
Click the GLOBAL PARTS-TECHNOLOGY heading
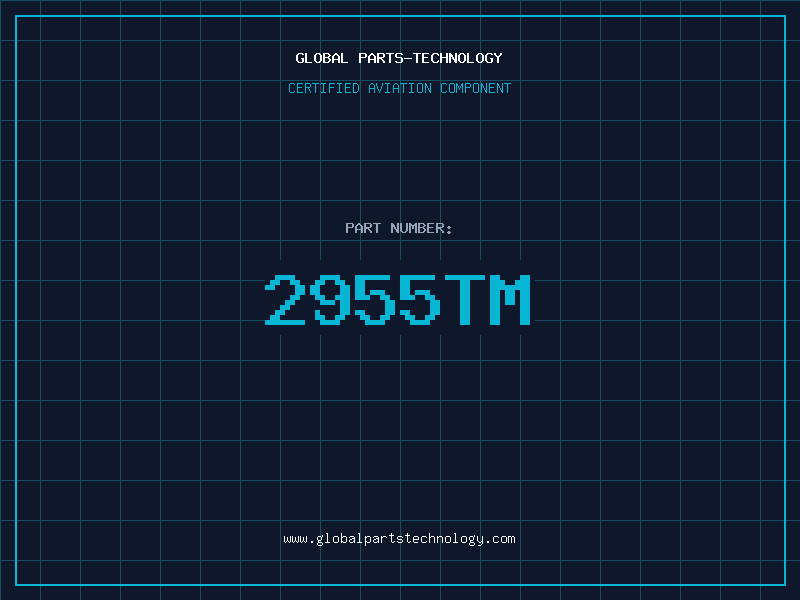[399, 58]
